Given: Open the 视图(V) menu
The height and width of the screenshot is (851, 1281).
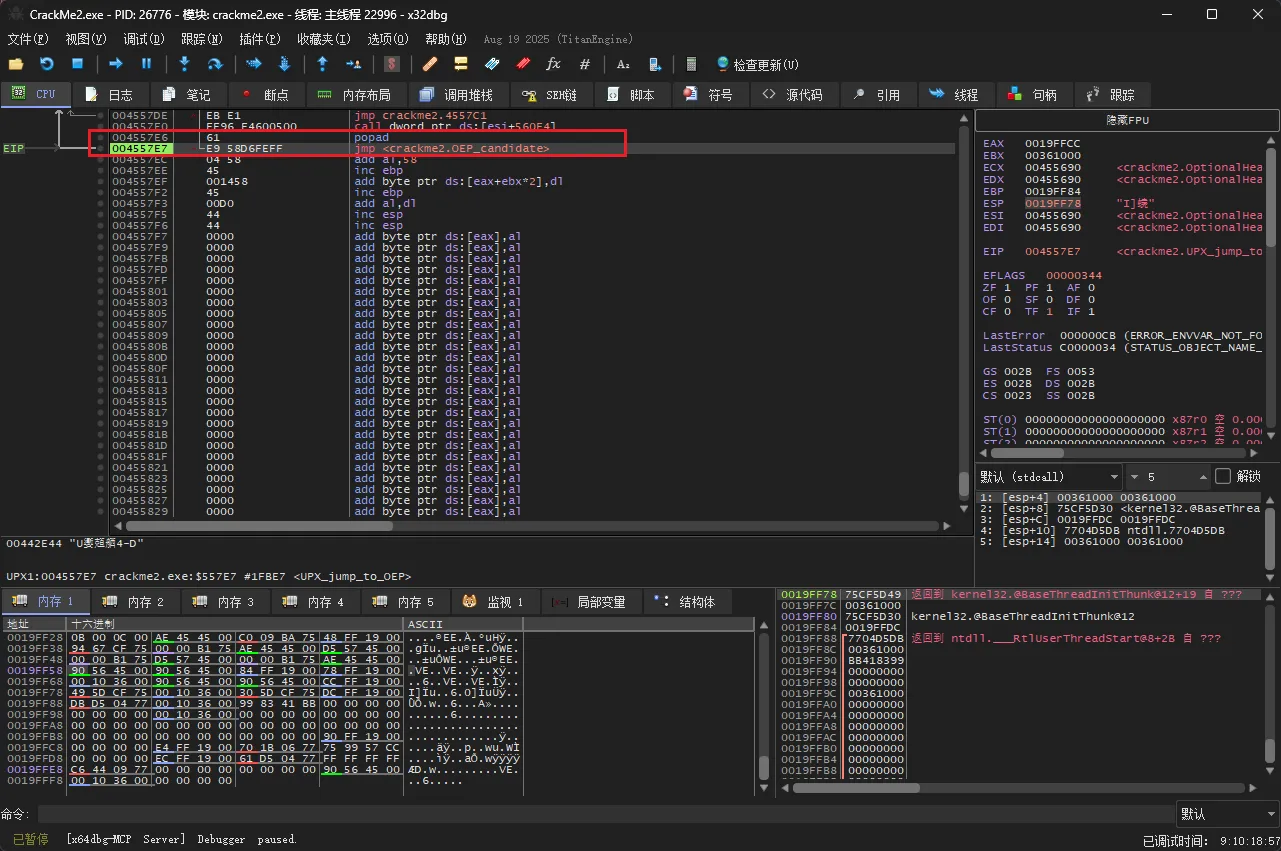Looking at the screenshot, I should (x=86, y=39).
